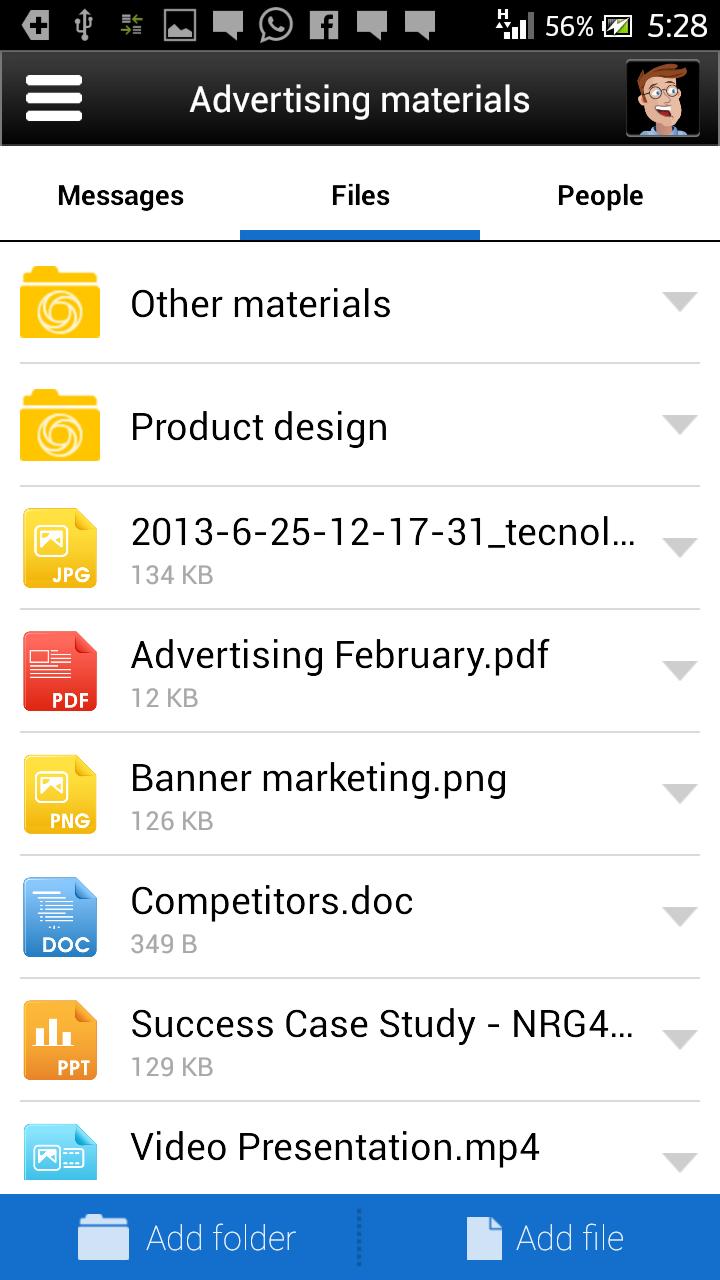Viewport: 720px width, 1280px height.
Task: Tap the user profile avatar
Action: tap(661, 98)
